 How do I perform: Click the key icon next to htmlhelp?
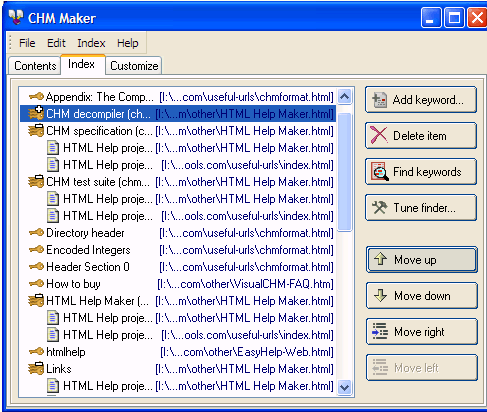(36, 351)
